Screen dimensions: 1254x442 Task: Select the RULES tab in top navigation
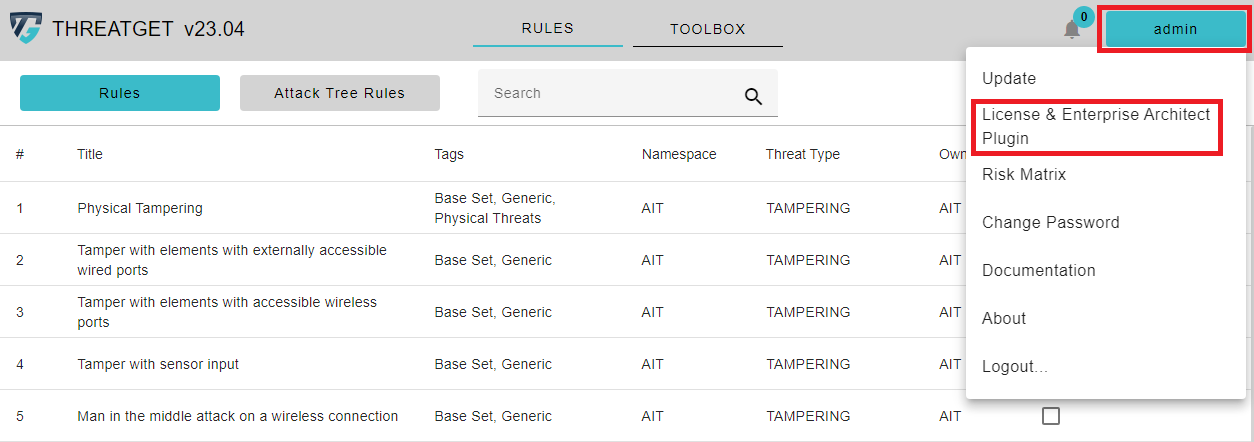click(547, 28)
